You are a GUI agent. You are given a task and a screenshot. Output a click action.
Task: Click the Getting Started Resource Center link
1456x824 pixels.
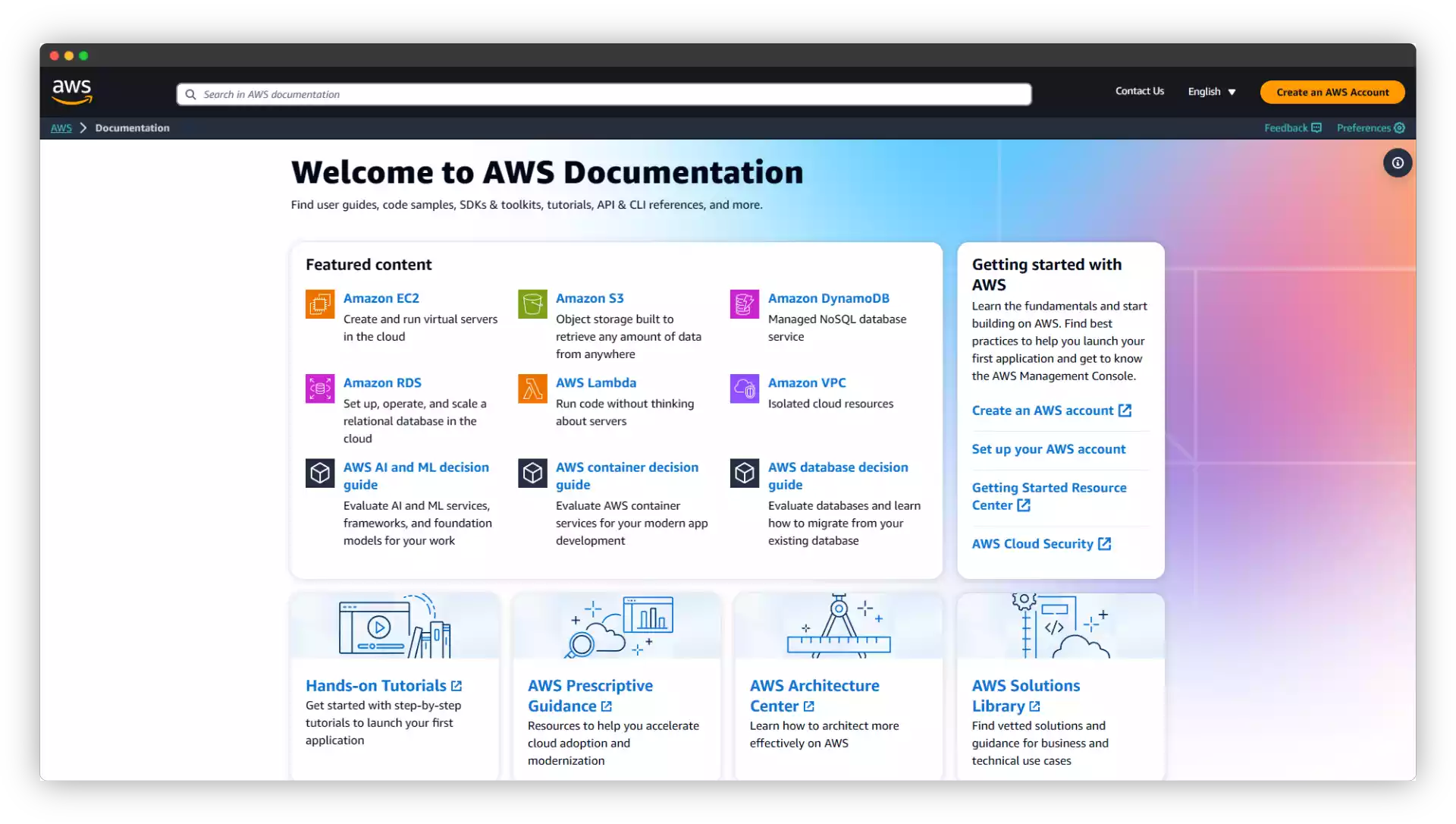pos(1049,496)
